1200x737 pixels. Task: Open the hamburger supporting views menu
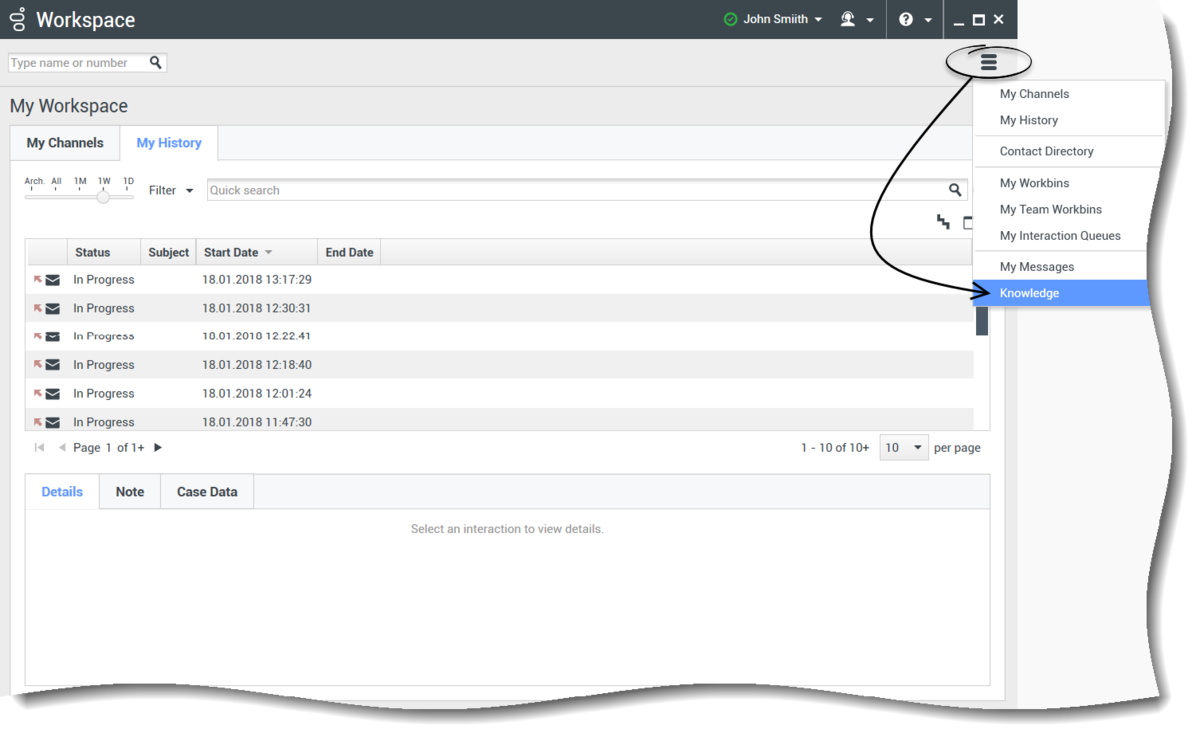pos(988,62)
